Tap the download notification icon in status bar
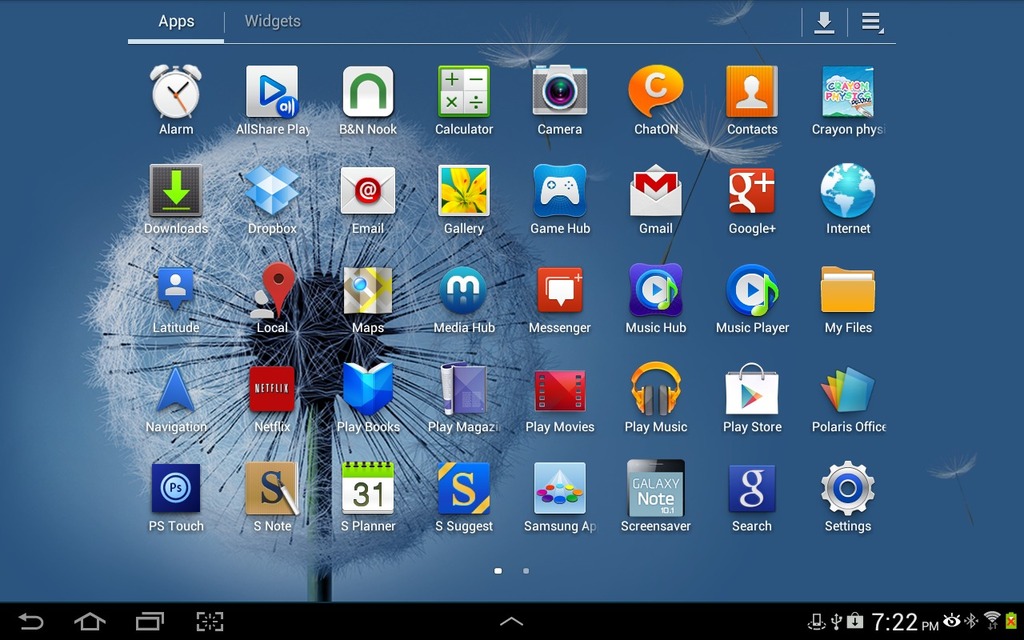1024x640 pixels. (x=855, y=620)
